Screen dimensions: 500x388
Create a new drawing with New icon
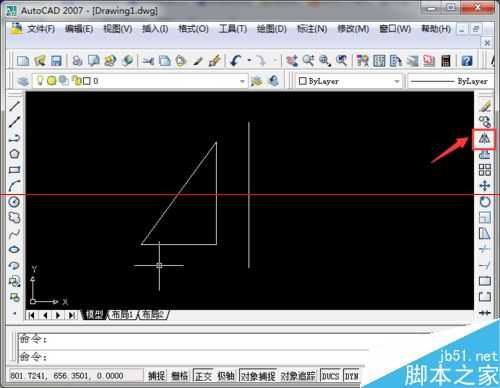point(23,61)
